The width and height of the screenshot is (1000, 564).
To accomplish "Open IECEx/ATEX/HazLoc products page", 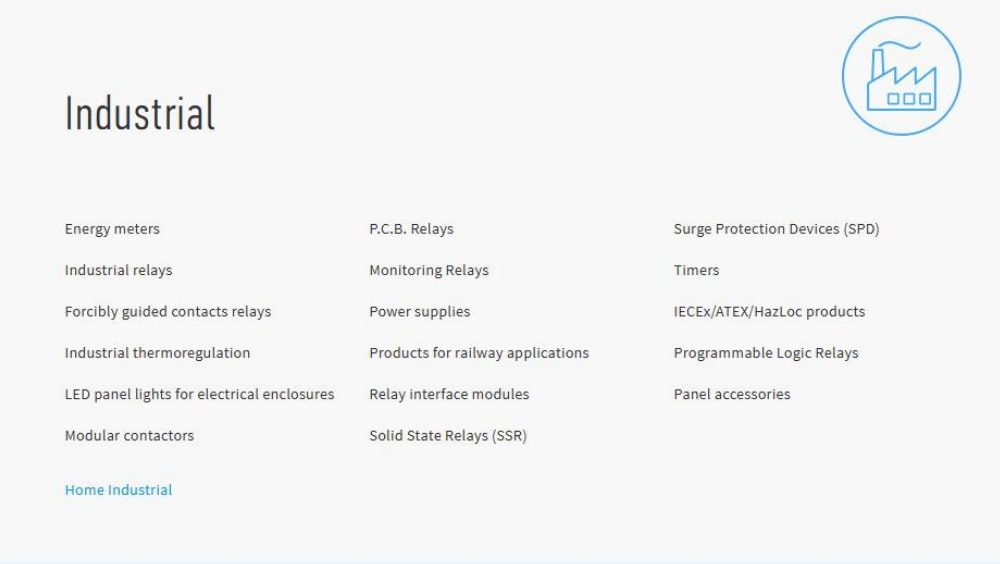I will coord(769,311).
